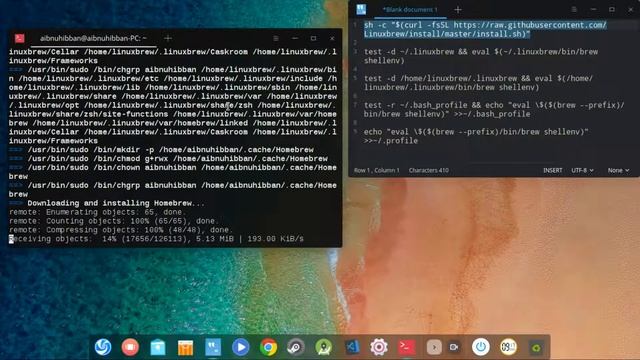Click the Row 1, Column 1 status text
Image resolution: width=640 pixels, height=360 pixels.
click(x=376, y=170)
